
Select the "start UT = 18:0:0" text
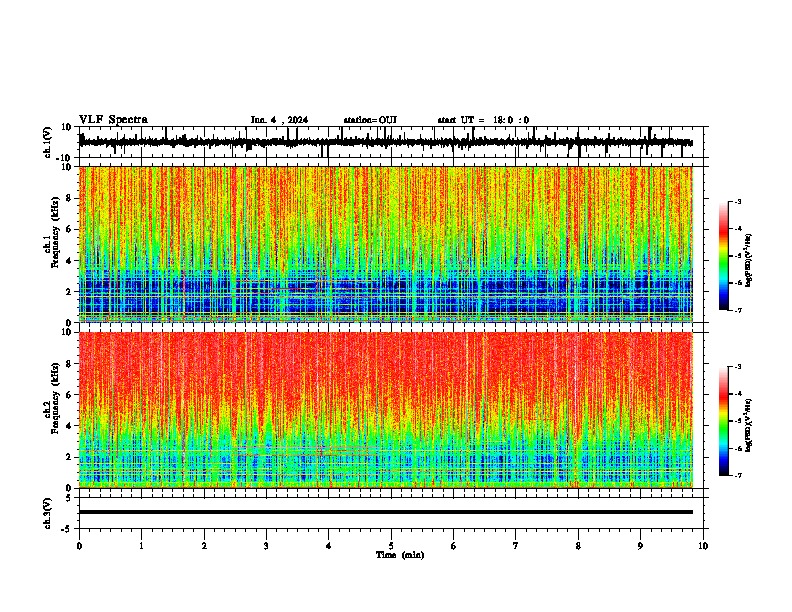pos(483,120)
